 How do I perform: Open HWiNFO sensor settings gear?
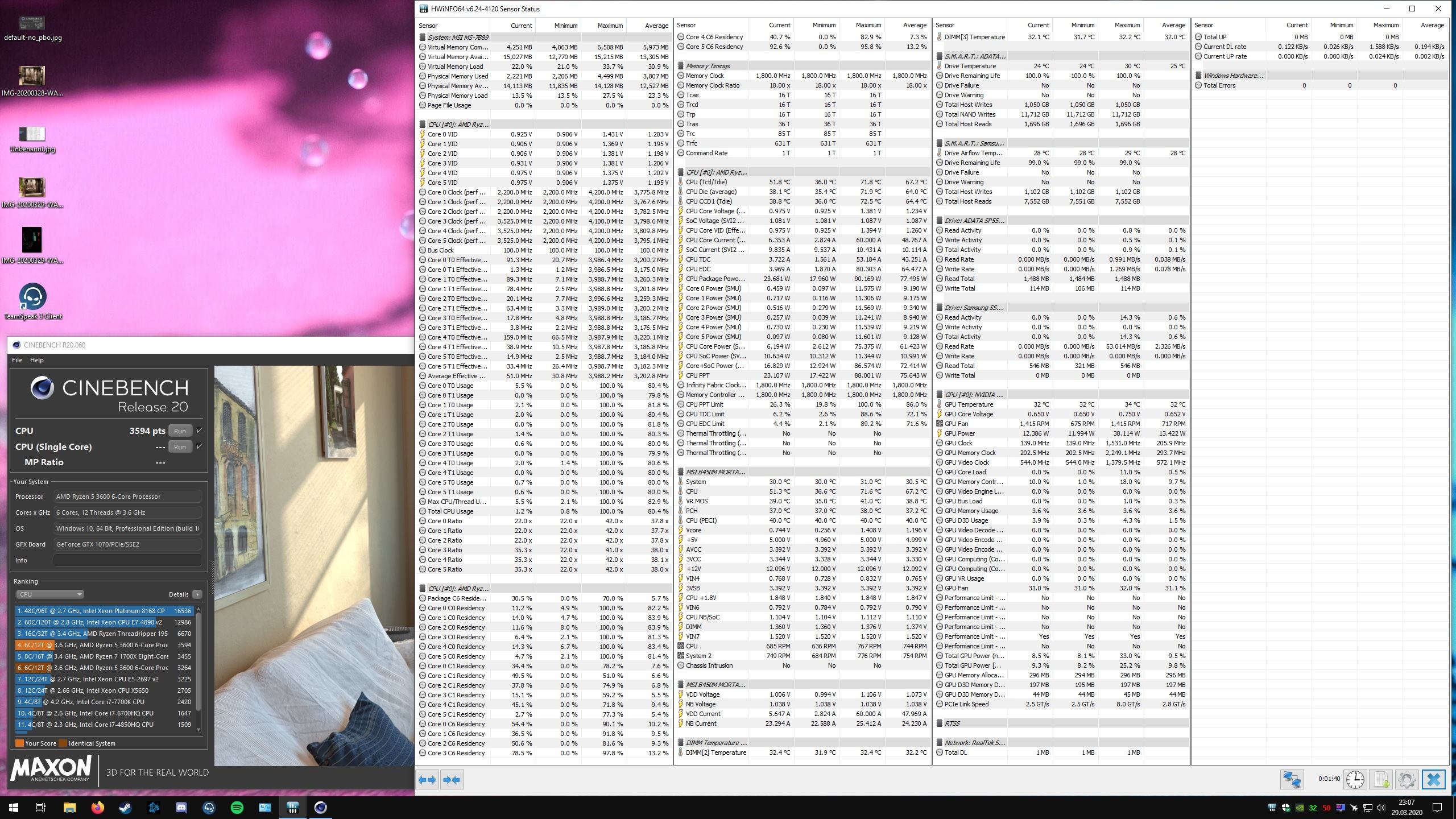click(1407, 779)
